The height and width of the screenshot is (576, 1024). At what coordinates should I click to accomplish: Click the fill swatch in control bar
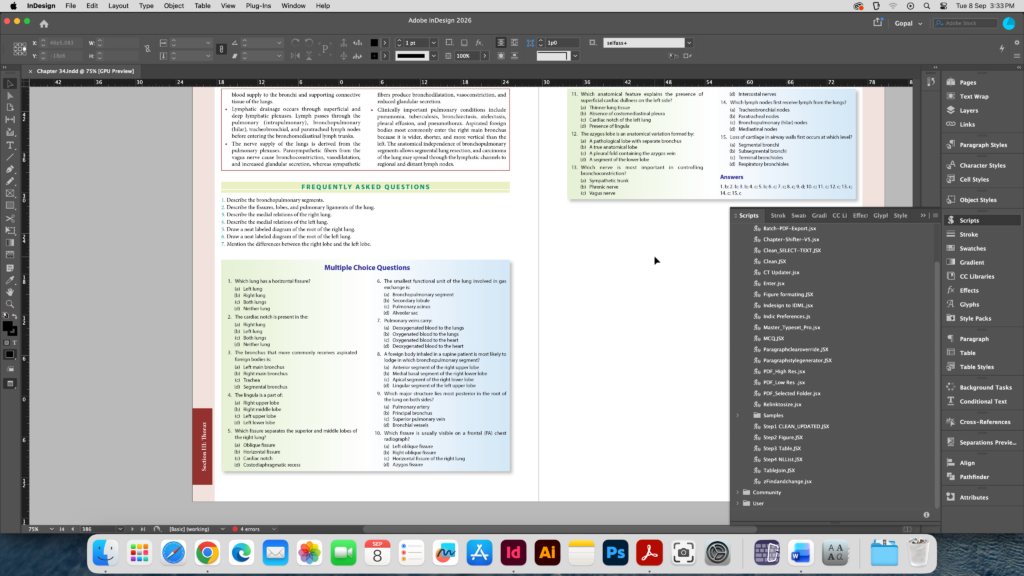(374, 43)
